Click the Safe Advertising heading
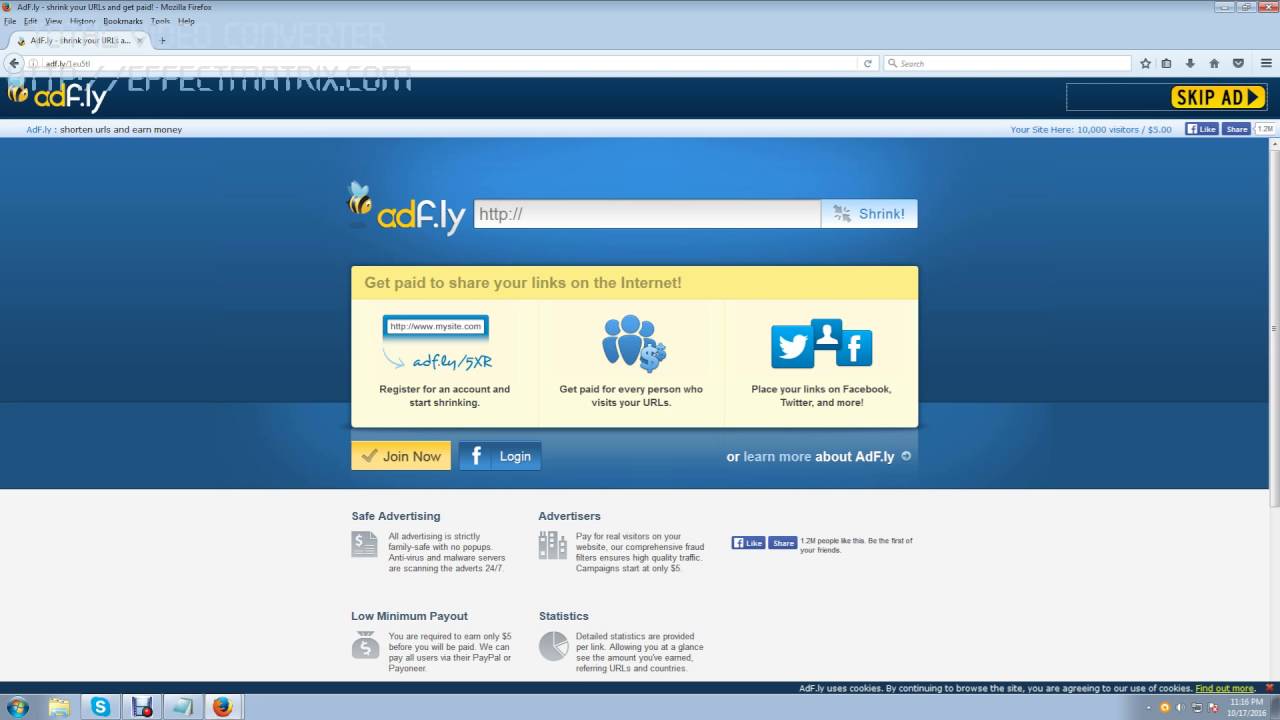This screenshot has width=1280, height=720. click(396, 516)
